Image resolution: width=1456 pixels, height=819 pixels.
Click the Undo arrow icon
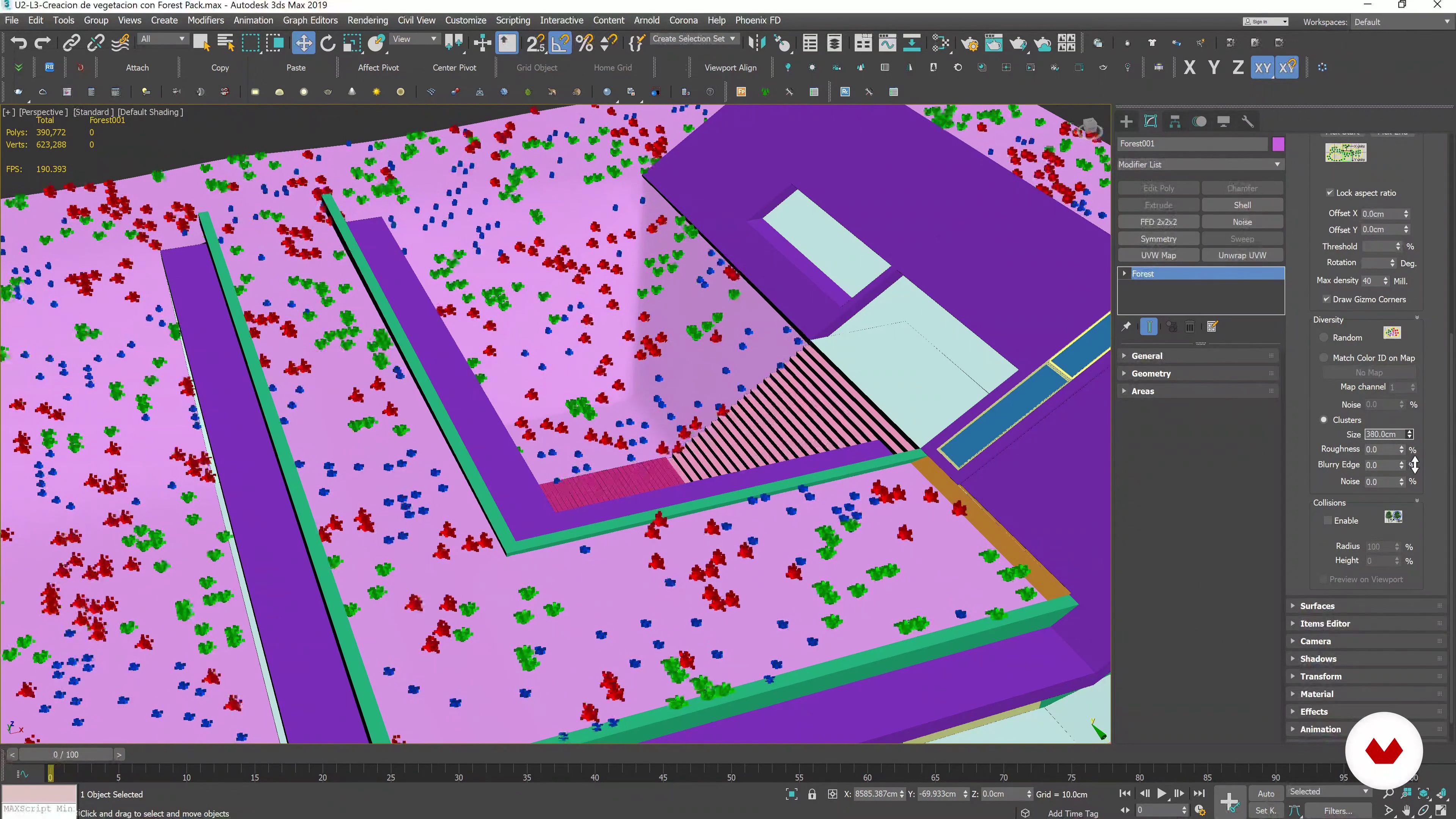19,43
